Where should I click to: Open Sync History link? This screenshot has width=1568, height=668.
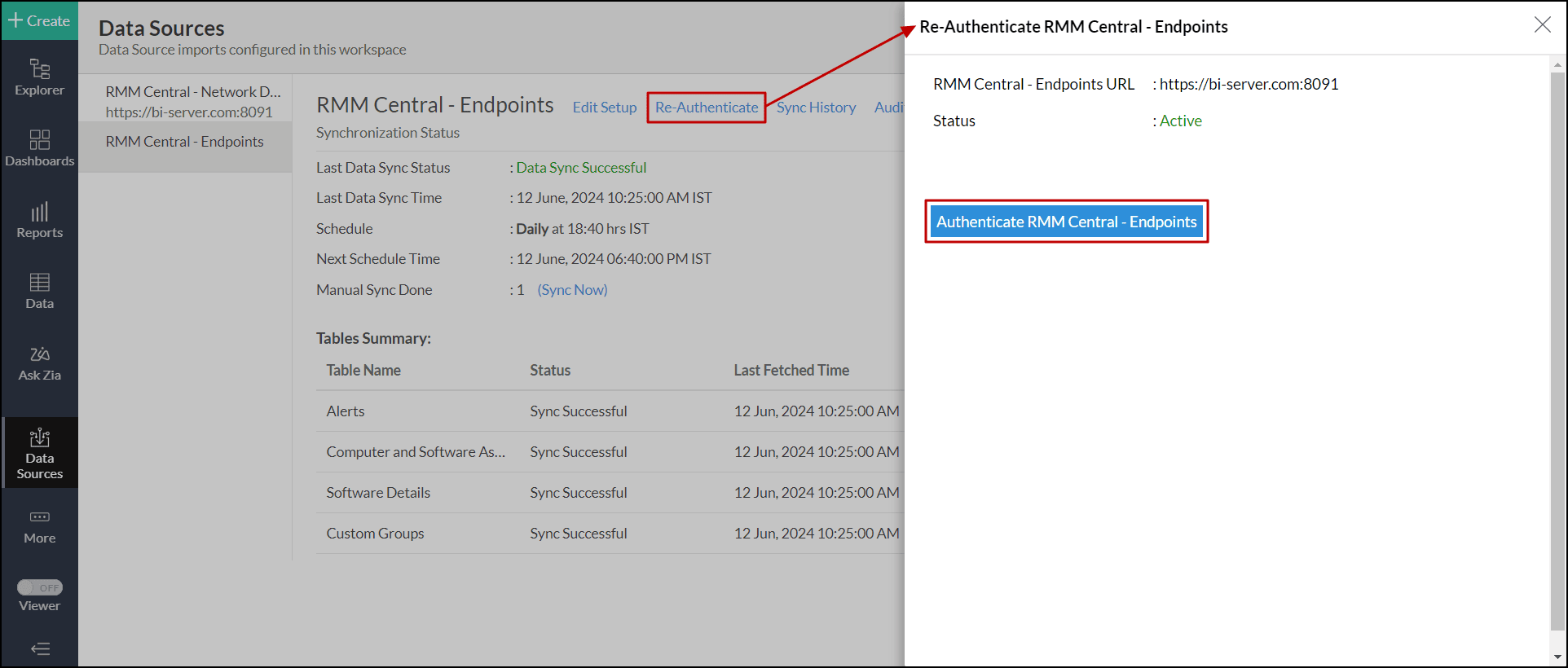click(816, 108)
